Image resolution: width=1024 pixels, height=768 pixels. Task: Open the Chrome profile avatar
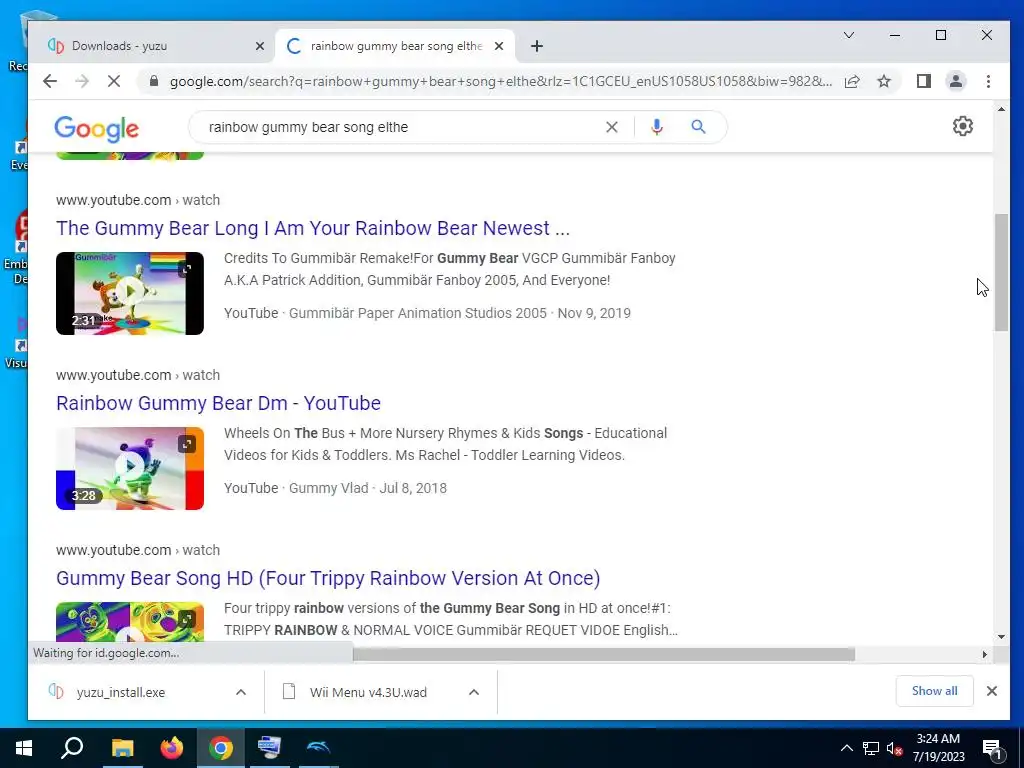click(x=955, y=81)
